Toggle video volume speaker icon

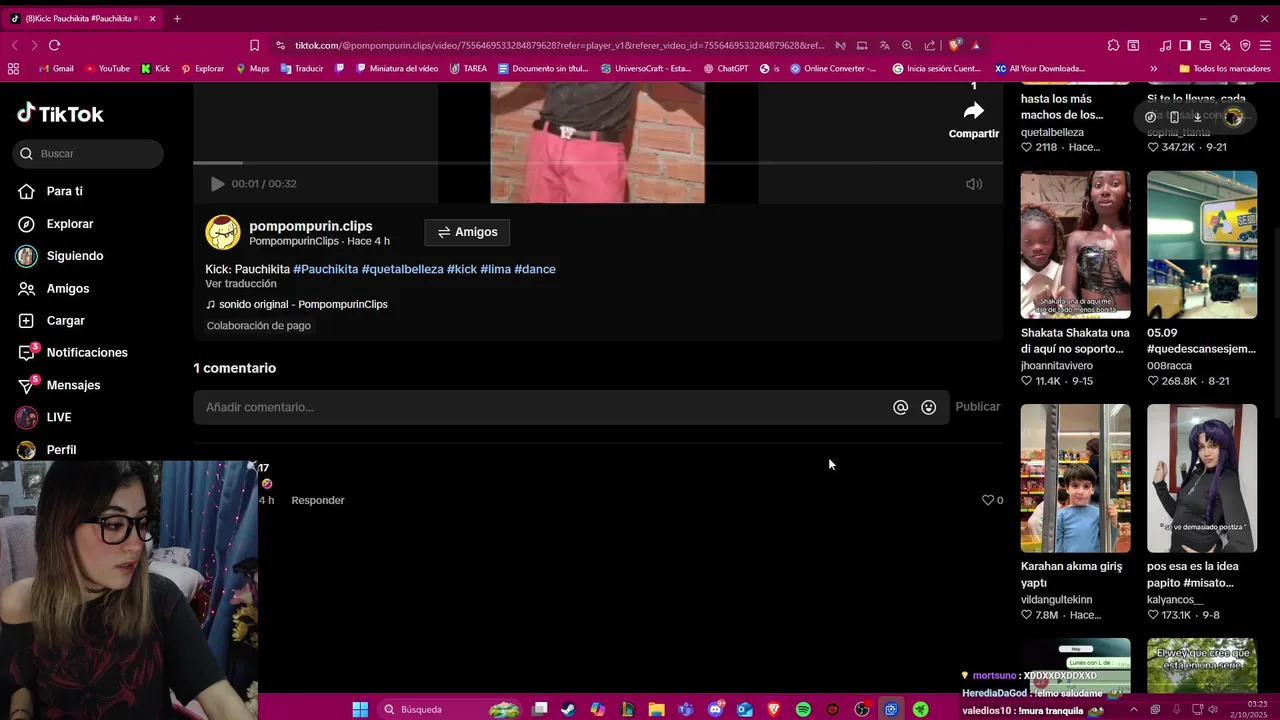point(974,184)
